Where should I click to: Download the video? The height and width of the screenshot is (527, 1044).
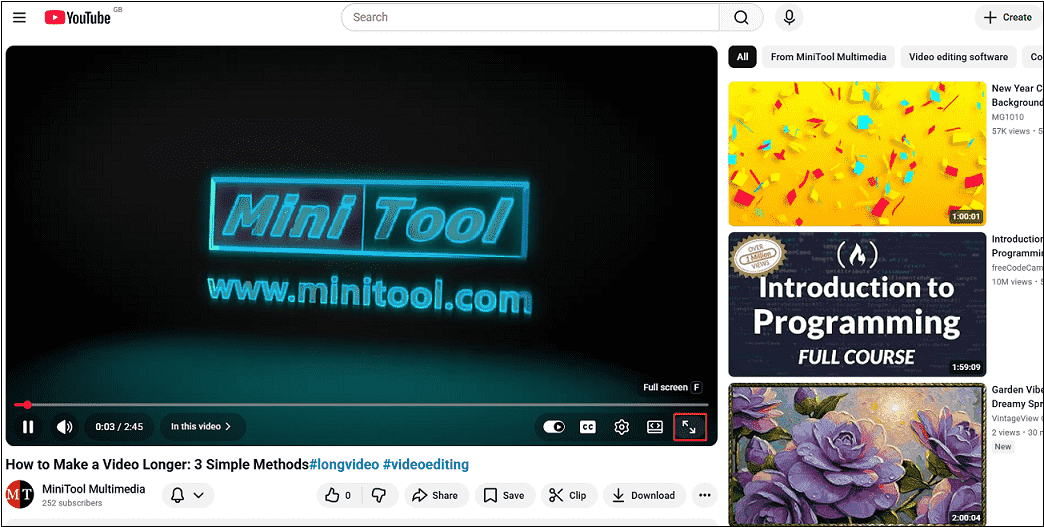pos(644,495)
